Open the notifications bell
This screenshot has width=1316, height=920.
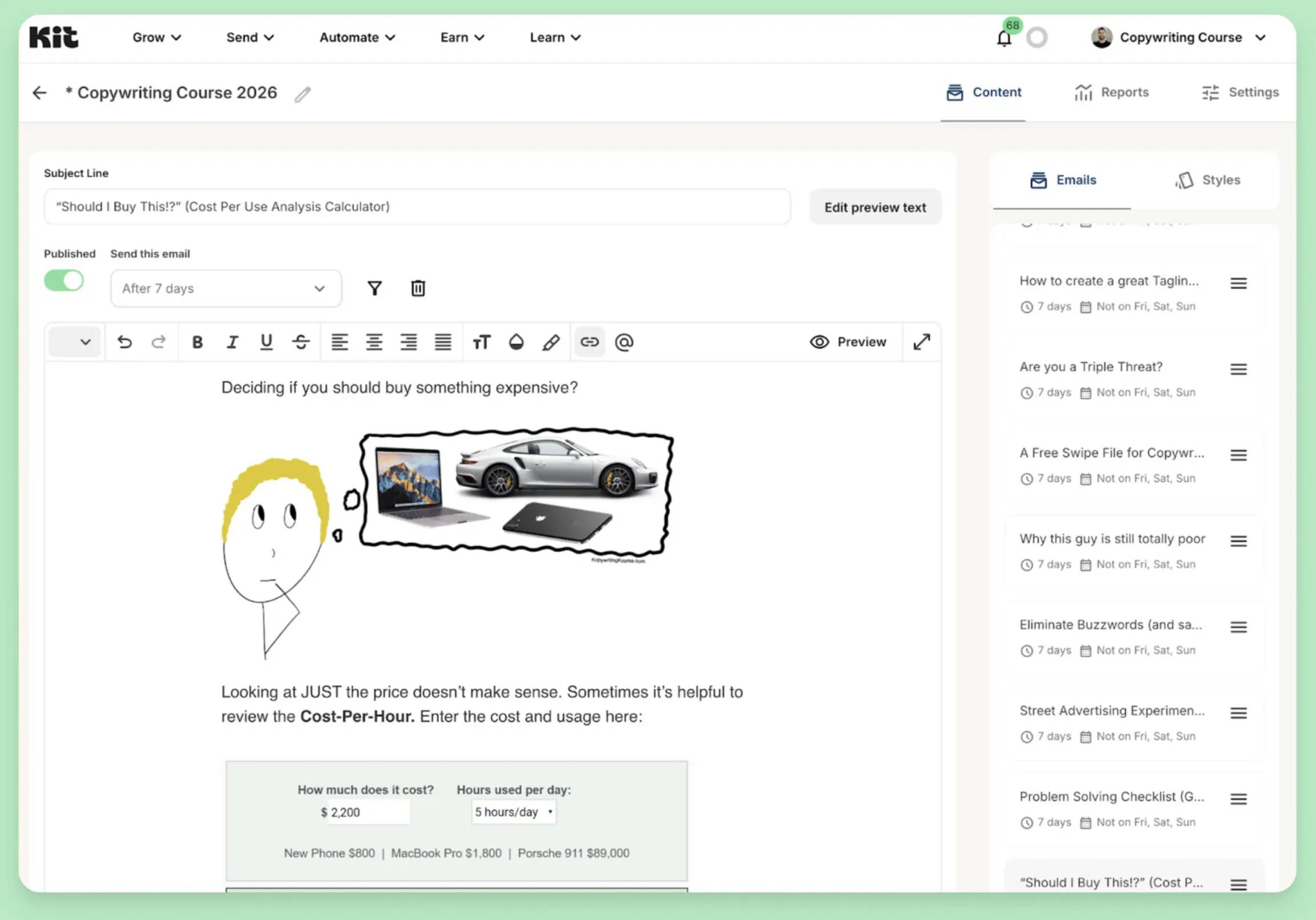click(1004, 38)
